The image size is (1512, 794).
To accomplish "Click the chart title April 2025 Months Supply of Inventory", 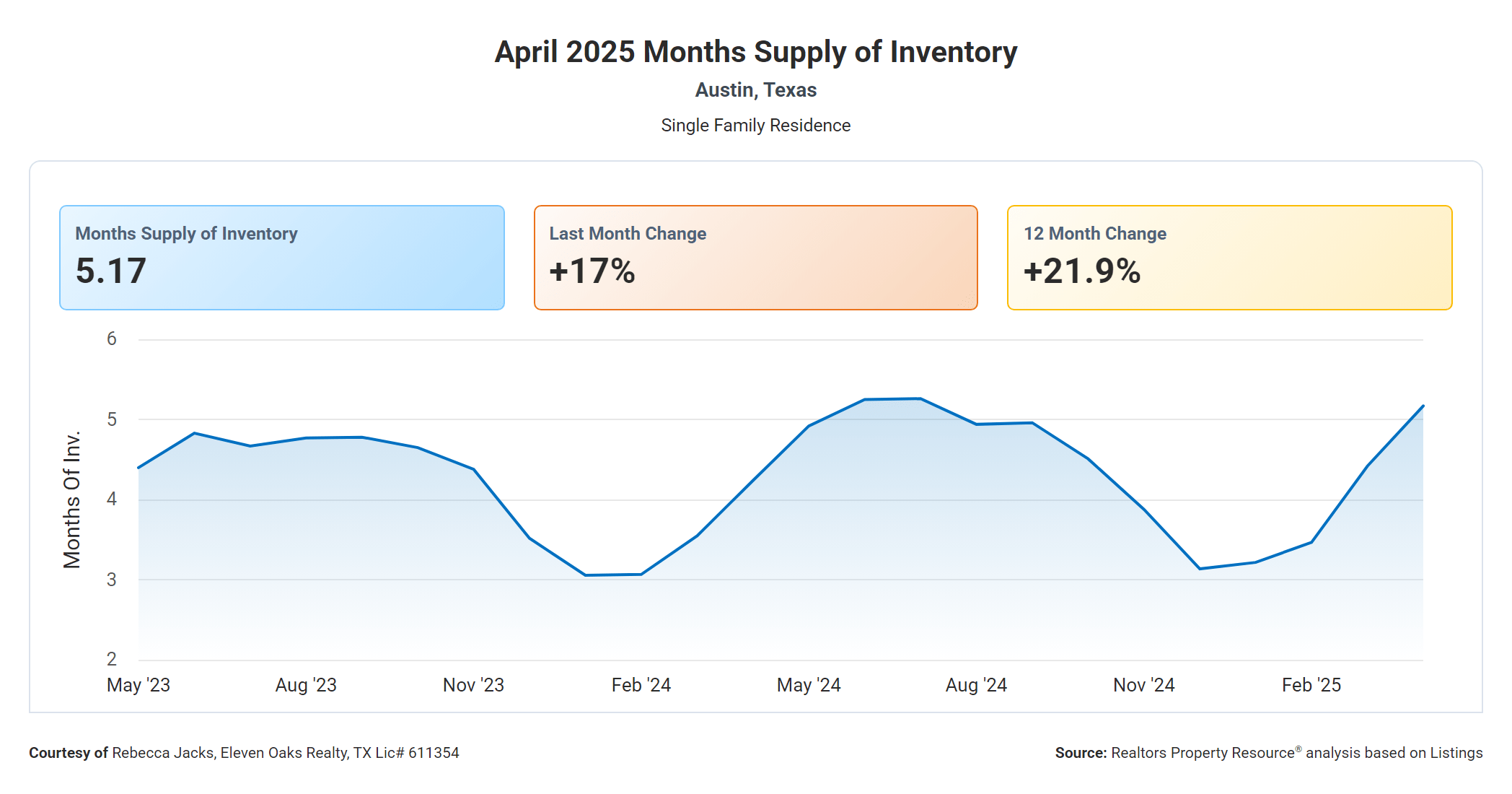I will 755,52.
